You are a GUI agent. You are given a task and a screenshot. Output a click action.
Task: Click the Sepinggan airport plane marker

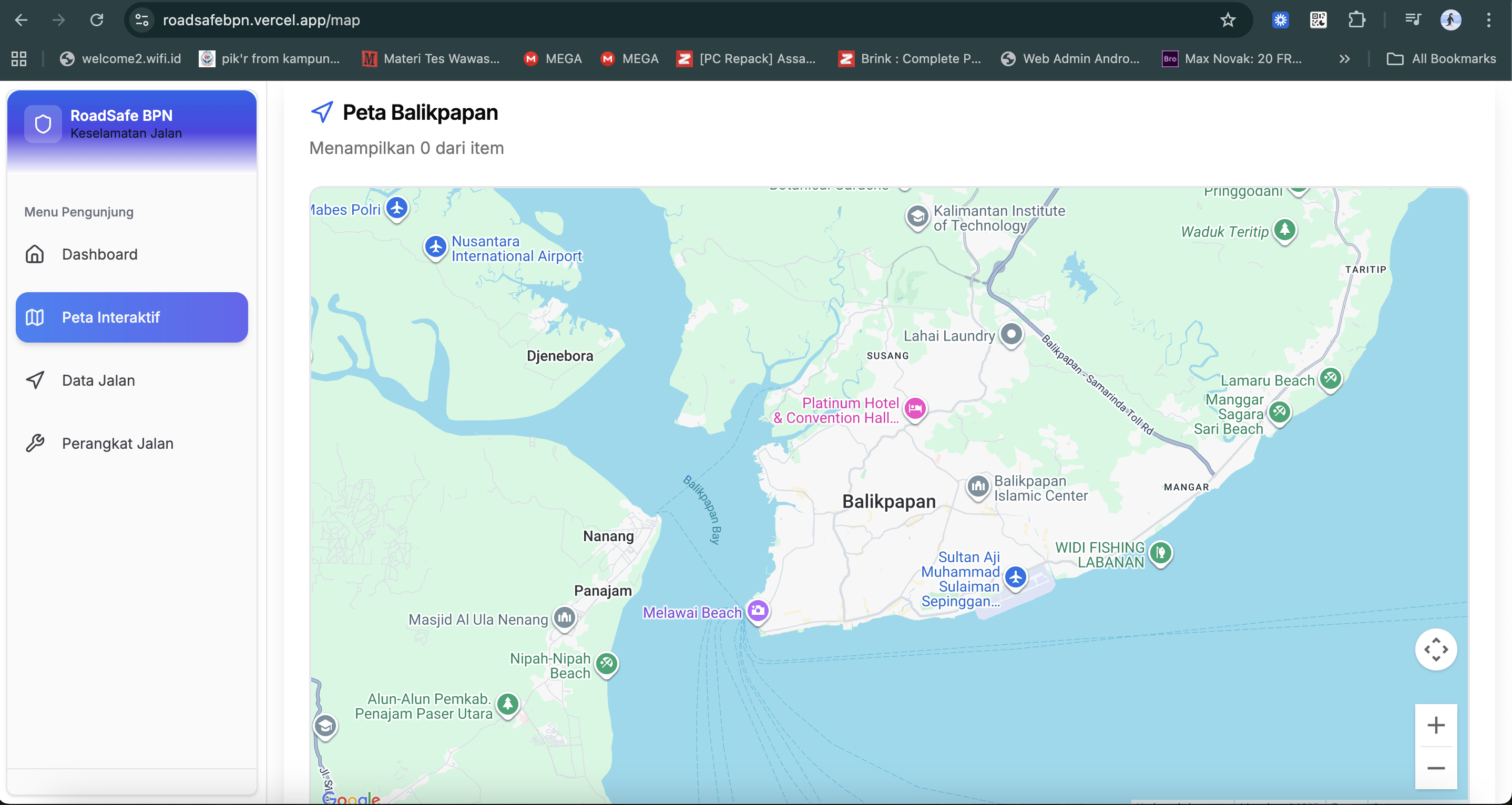(1016, 577)
